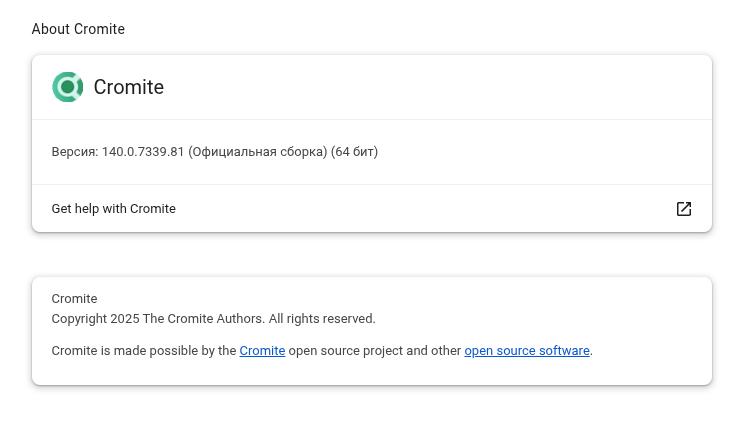Click the open source project and other text
This screenshot has height=446, width=748.
point(374,351)
